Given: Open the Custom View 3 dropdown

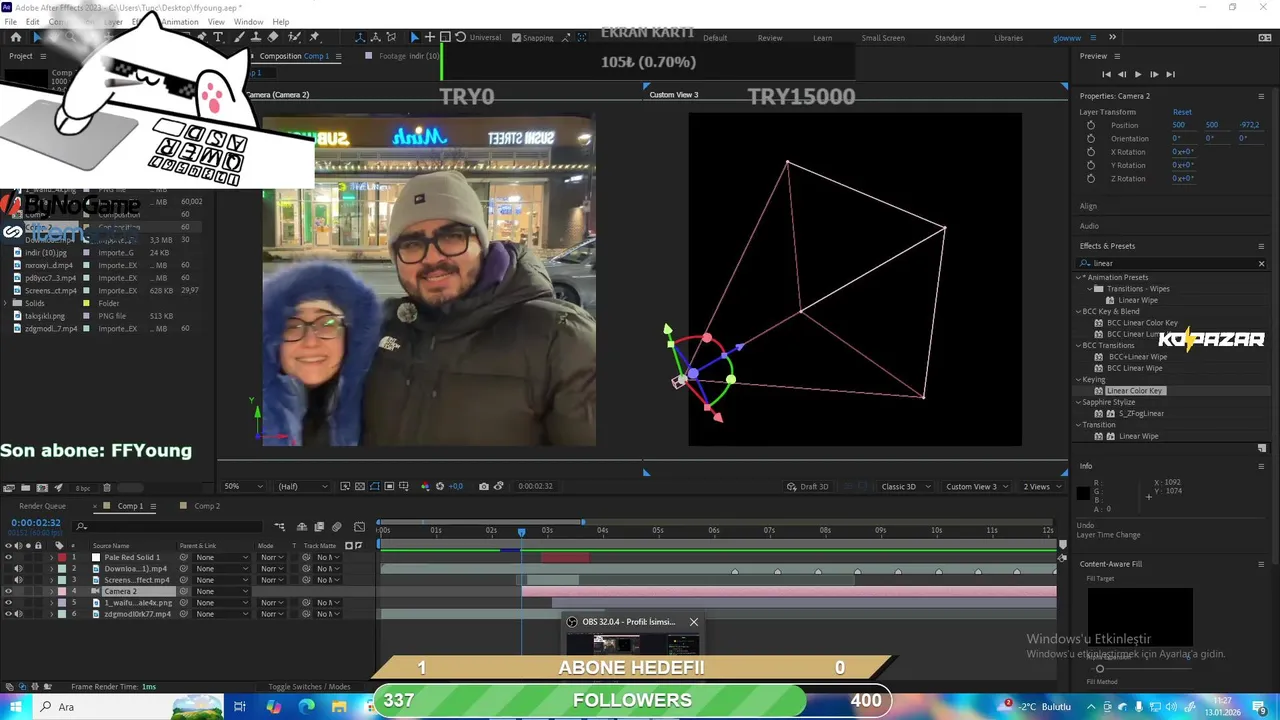Looking at the screenshot, I should coord(976,486).
